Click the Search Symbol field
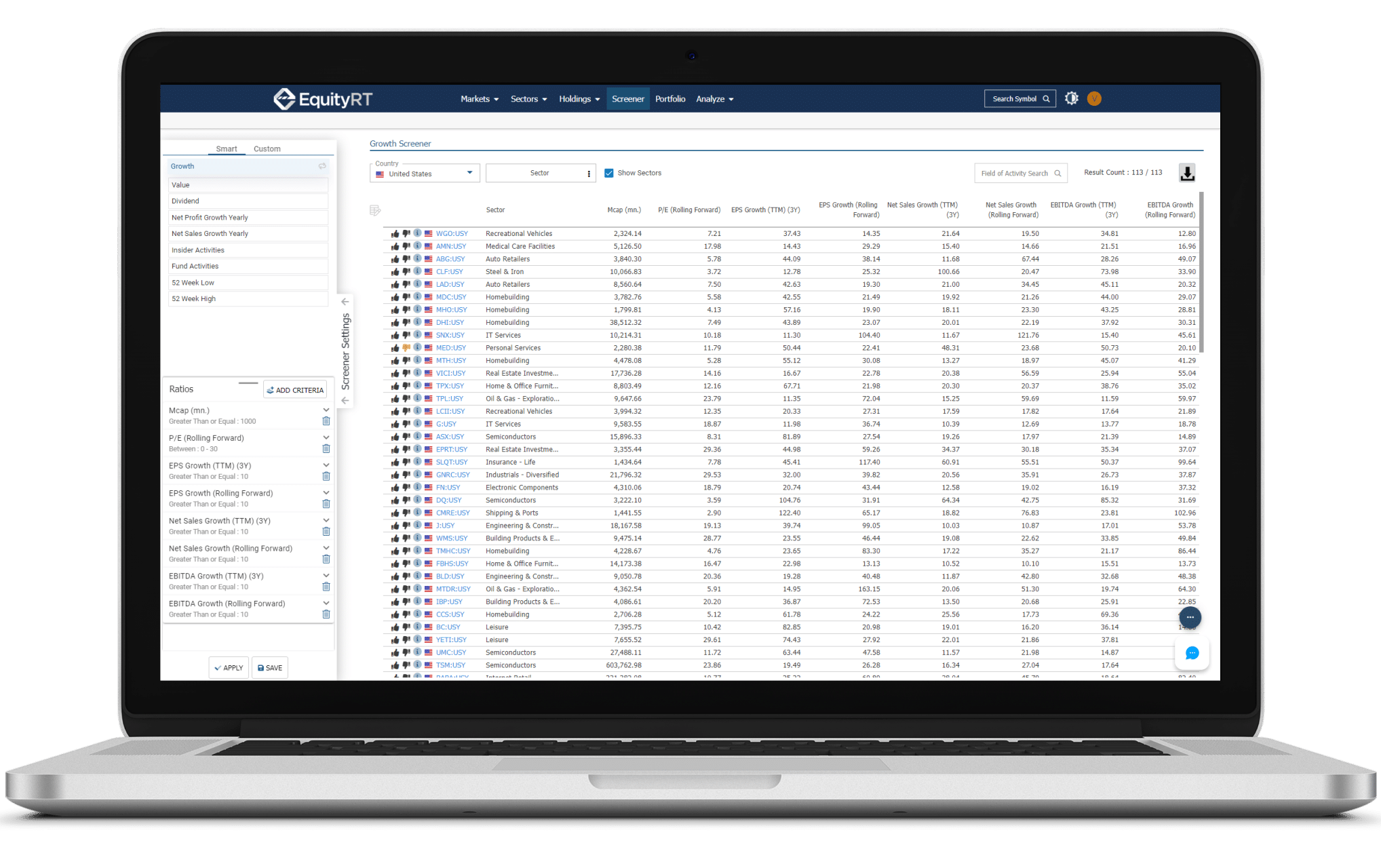This screenshot has height=868, width=1381. point(1020,99)
